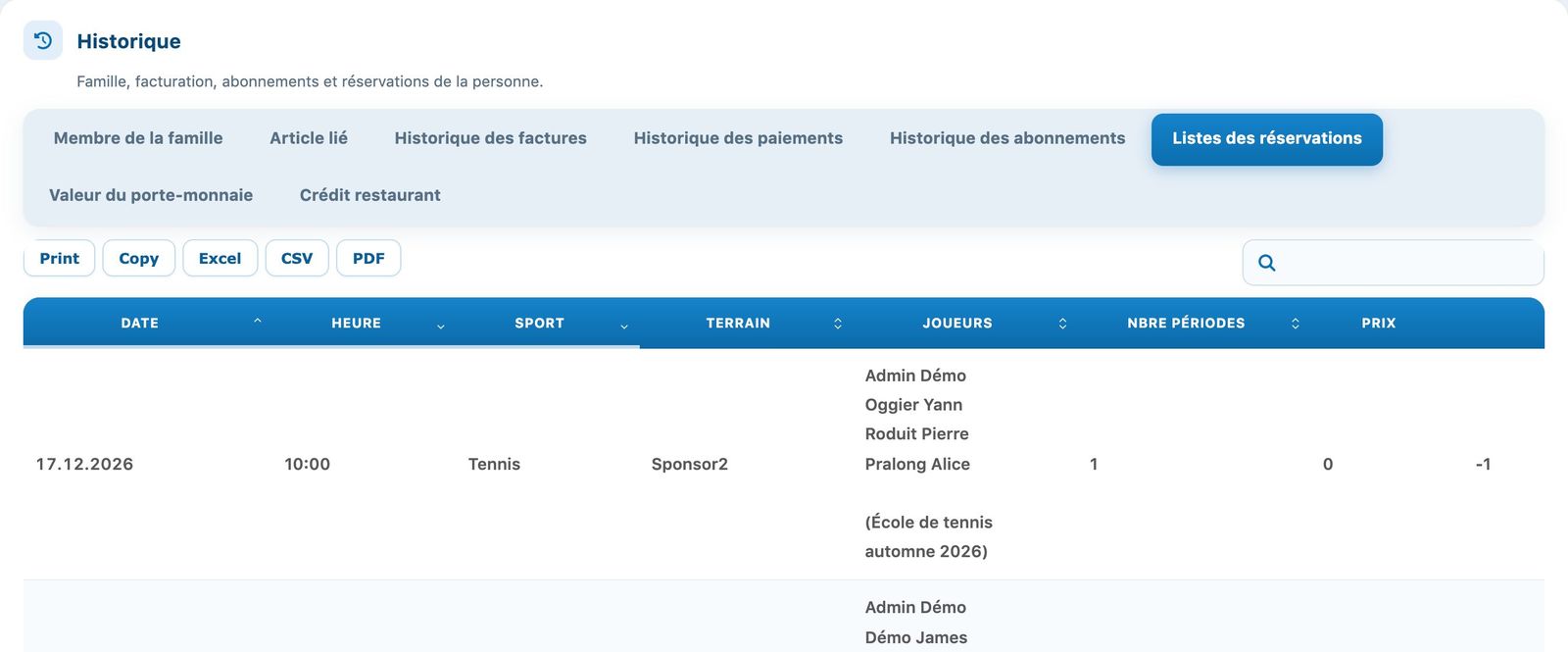
Task: Sort by the Joueurs column arrows
Action: tap(1062, 324)
